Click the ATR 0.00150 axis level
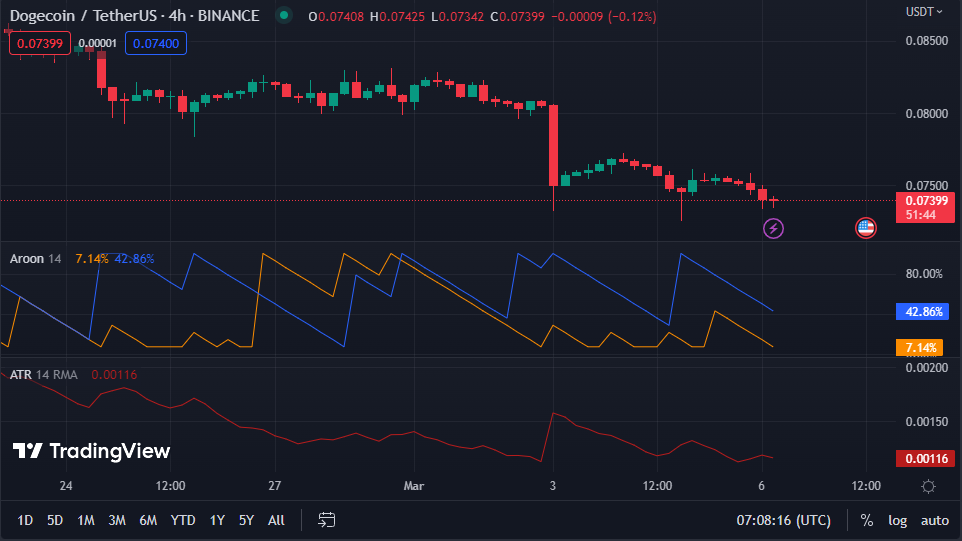962x541 pixels. tap(926, 421)
